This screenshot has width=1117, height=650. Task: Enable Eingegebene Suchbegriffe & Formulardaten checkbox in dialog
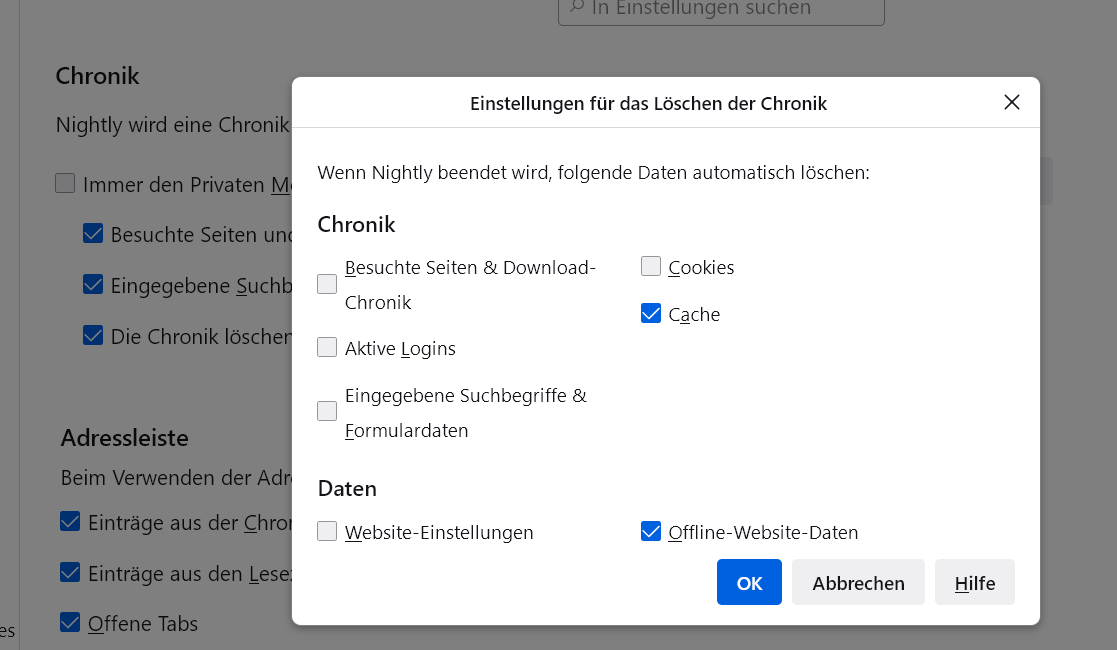327,411
